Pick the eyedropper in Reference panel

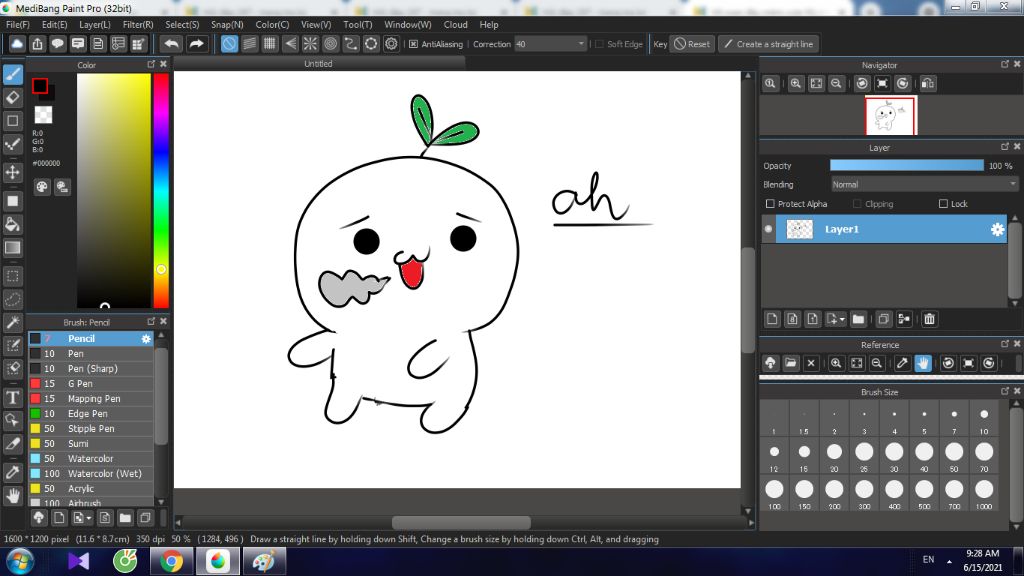(x=902, y=363)
